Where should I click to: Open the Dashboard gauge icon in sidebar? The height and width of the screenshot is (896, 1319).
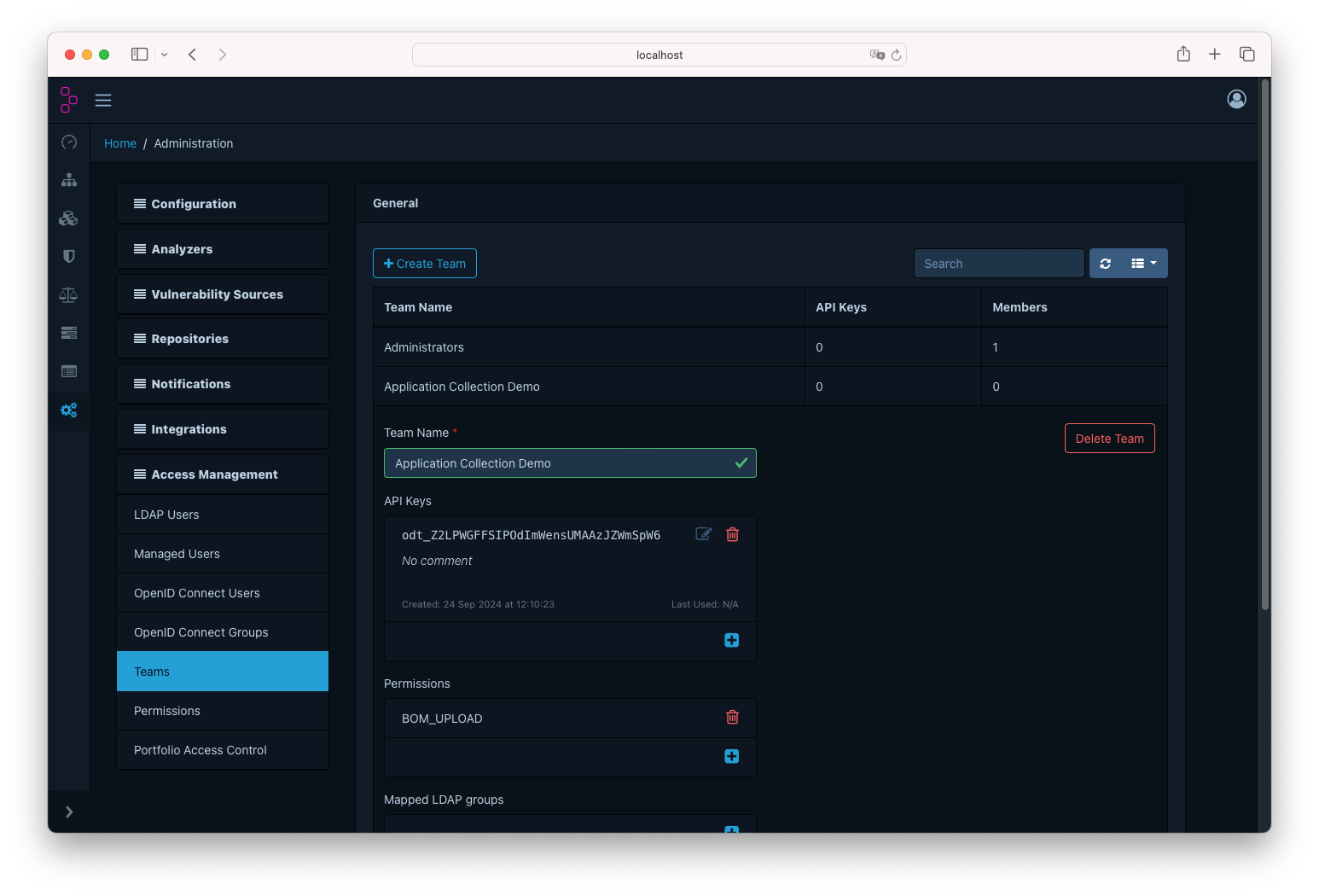pos(69,143)
